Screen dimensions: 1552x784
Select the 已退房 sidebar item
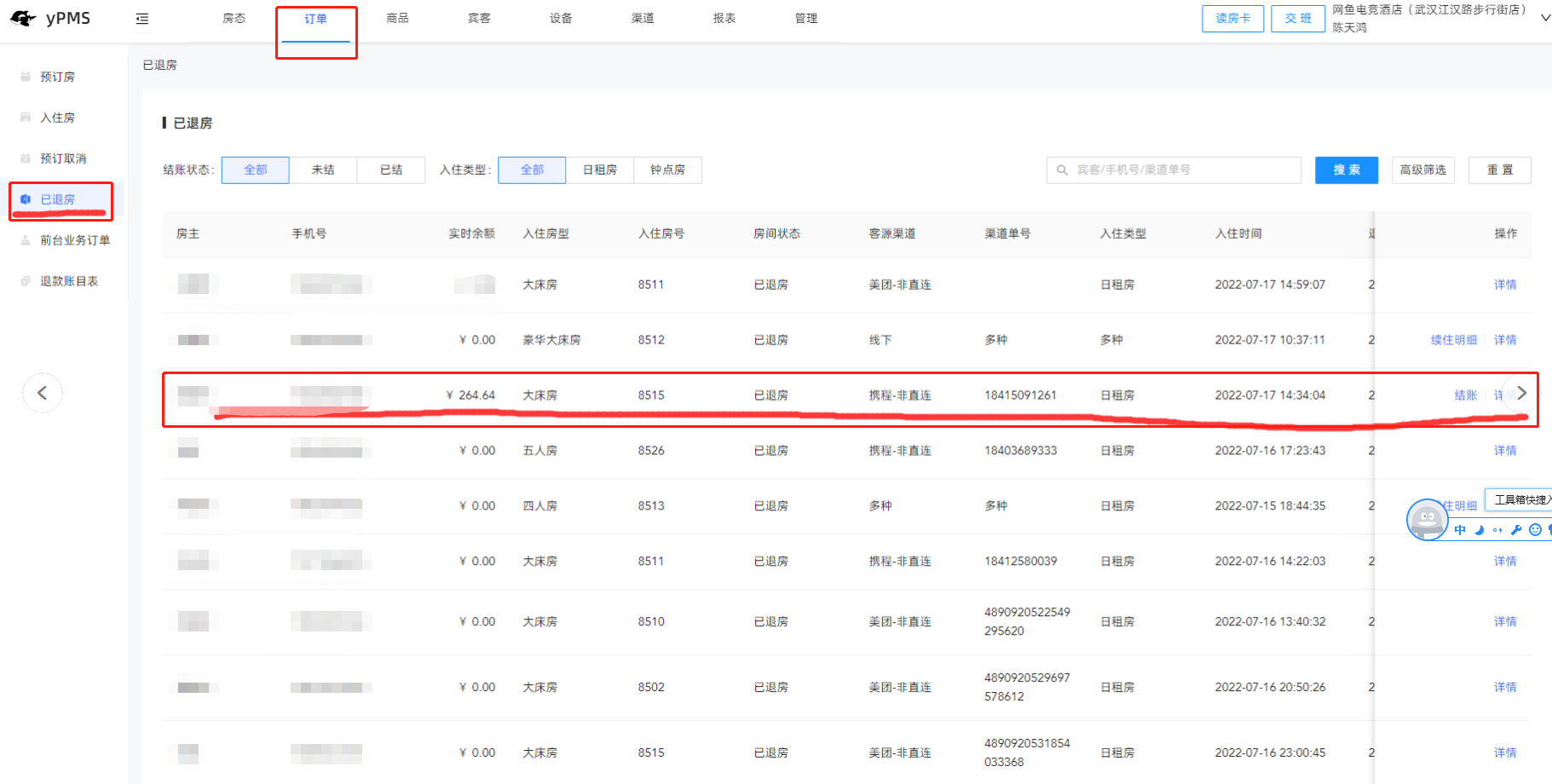57,199
